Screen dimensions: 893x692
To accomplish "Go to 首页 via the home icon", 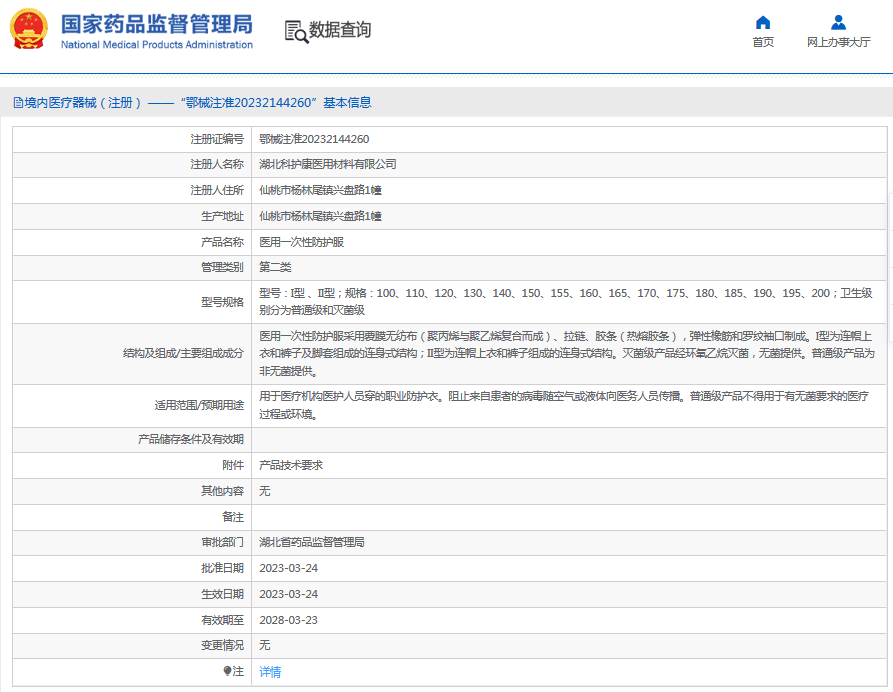I will pos(763,22).
